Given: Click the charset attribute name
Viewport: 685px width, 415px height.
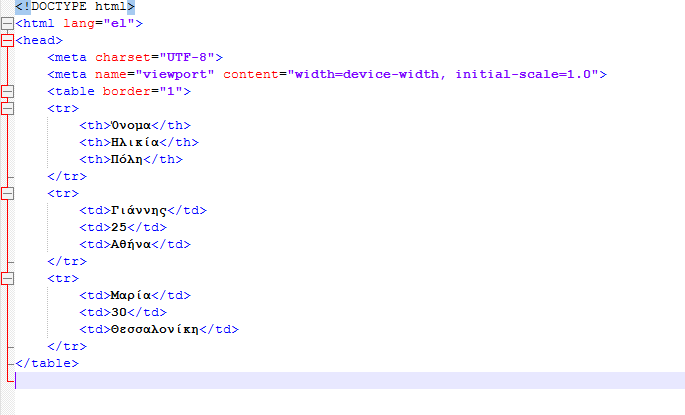Looking at the screenshot, I should pos(123,57).
